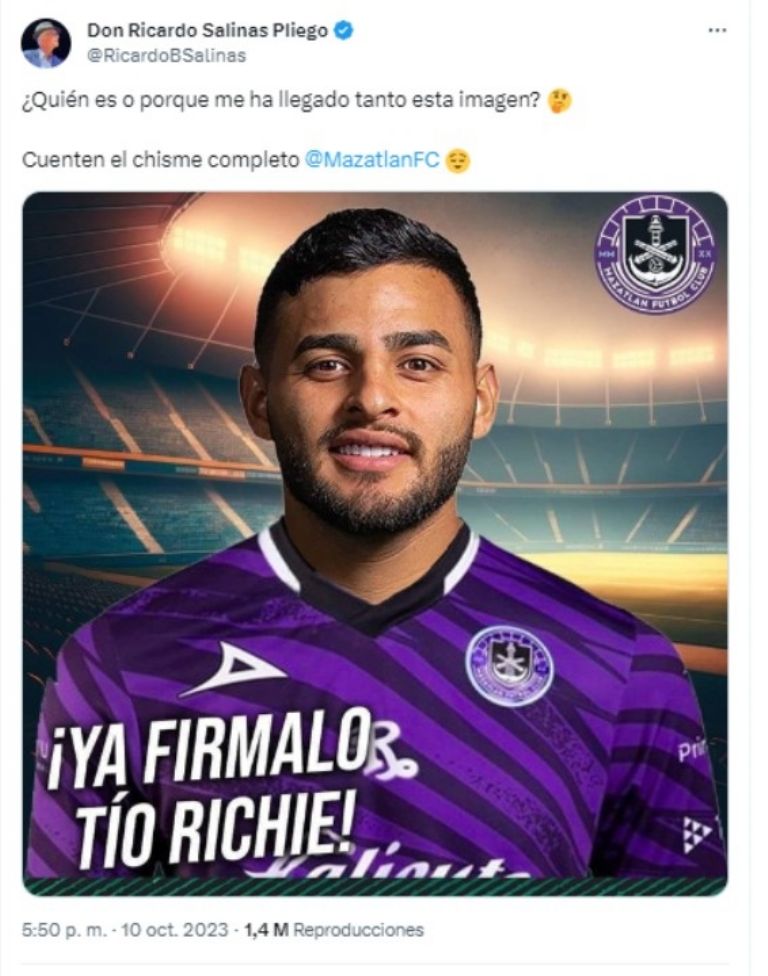Image resolution: width=768 pixels, height=976 pixels.
Task: Open the @MazatlanFC mention
Action: point(372,160)
